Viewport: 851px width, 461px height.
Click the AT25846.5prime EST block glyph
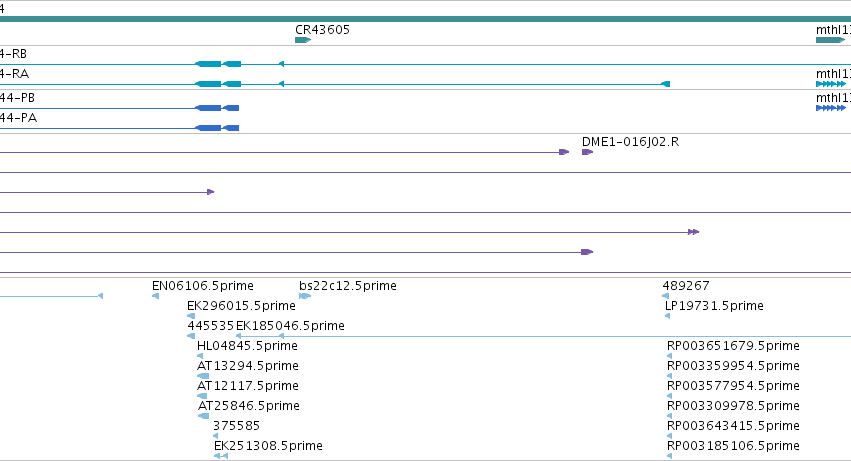[204, 416]
